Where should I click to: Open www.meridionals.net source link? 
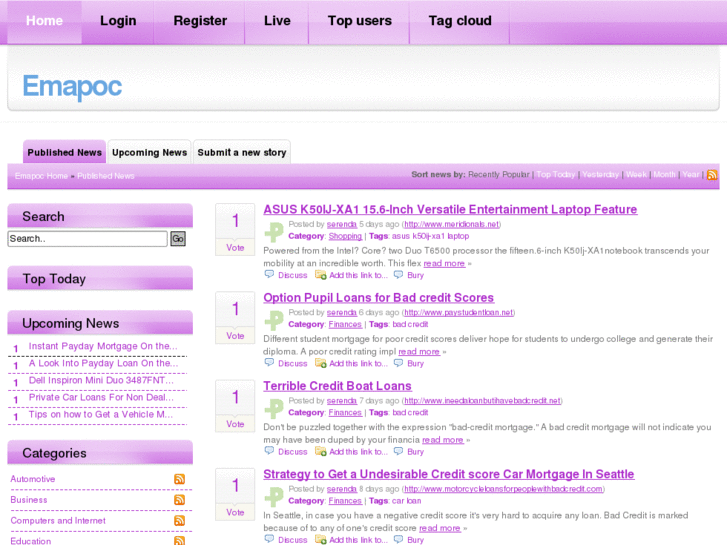click(x=451, y=224)
